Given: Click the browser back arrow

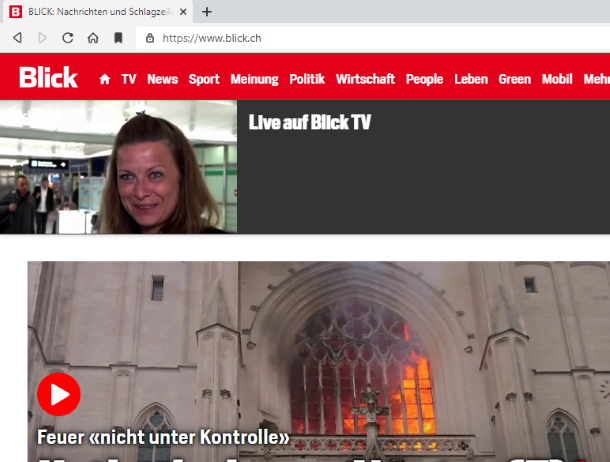Looking at the screenshot, I should click(18, 38).
